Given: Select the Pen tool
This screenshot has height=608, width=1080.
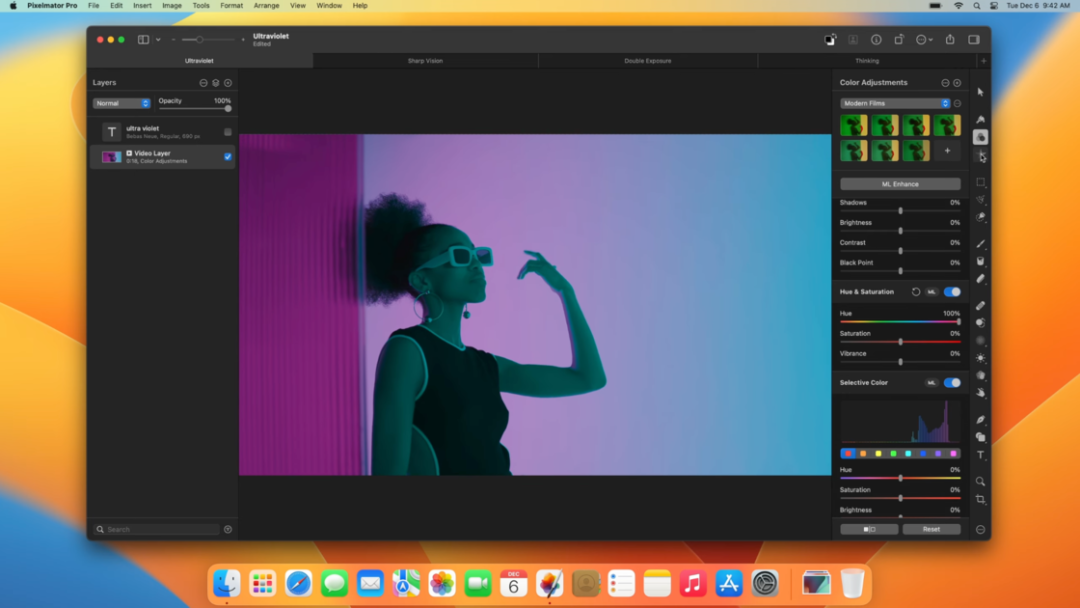Looking at the screenshot, I should [980, 419].
